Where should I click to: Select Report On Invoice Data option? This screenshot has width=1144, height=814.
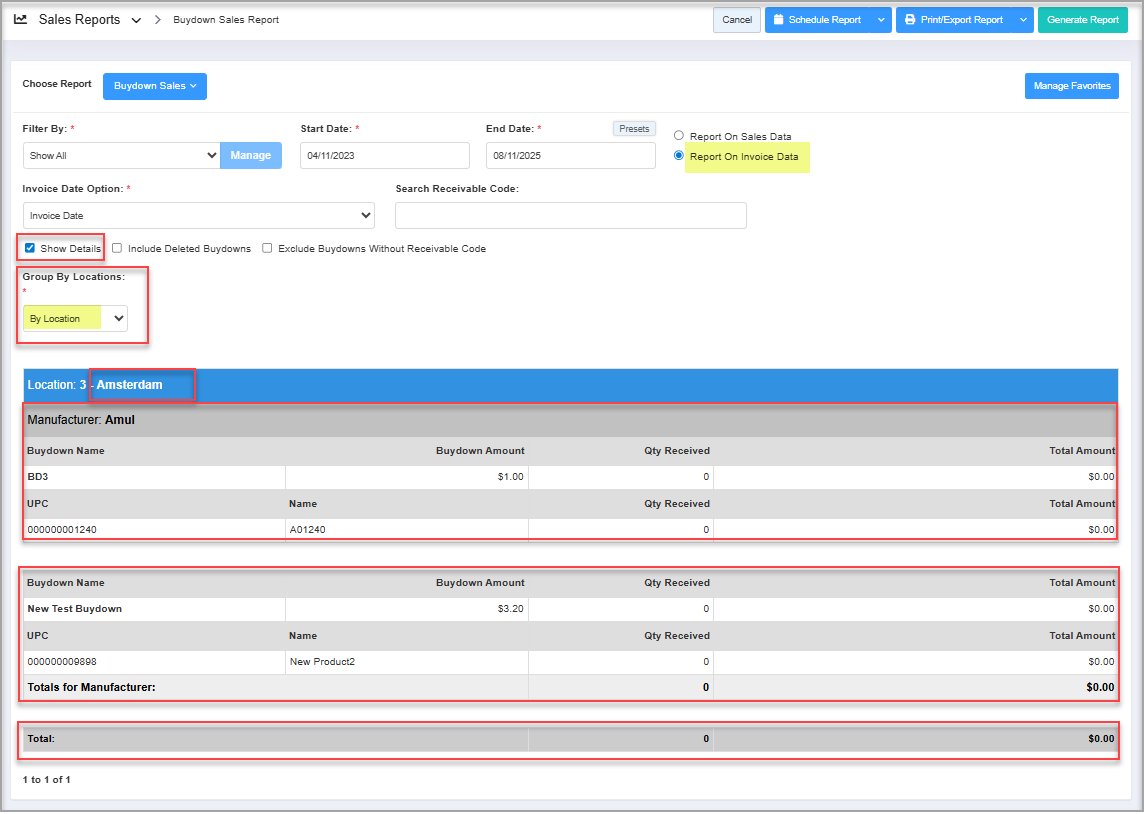(679, 156)
